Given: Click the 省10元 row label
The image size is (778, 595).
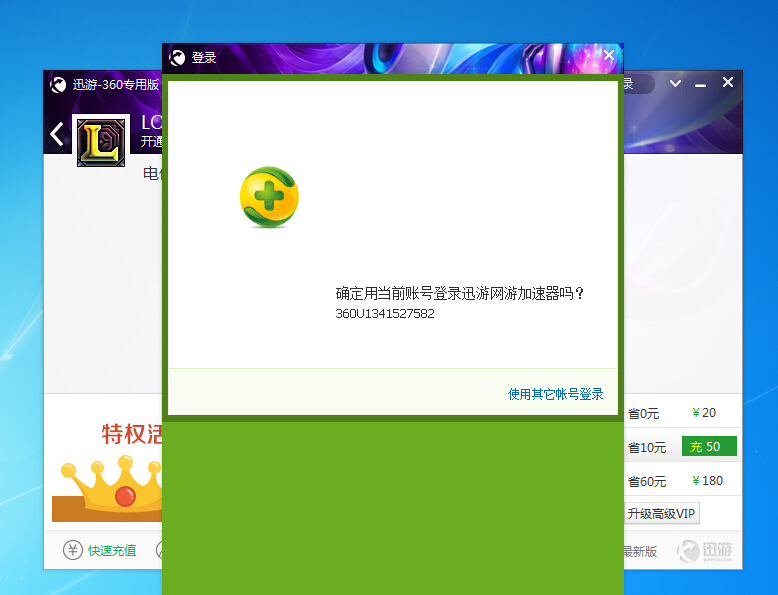Looking at the screenshot, I should tap(647, 448).
